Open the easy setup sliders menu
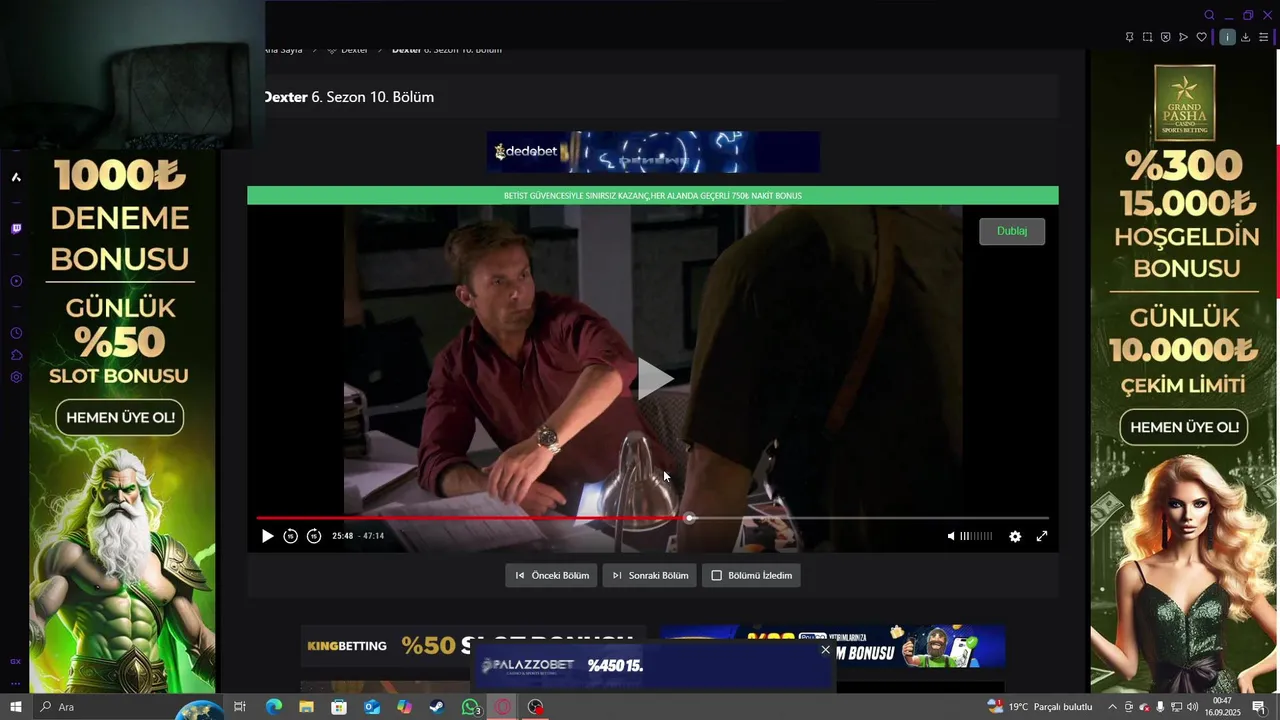 [1263, 37]
